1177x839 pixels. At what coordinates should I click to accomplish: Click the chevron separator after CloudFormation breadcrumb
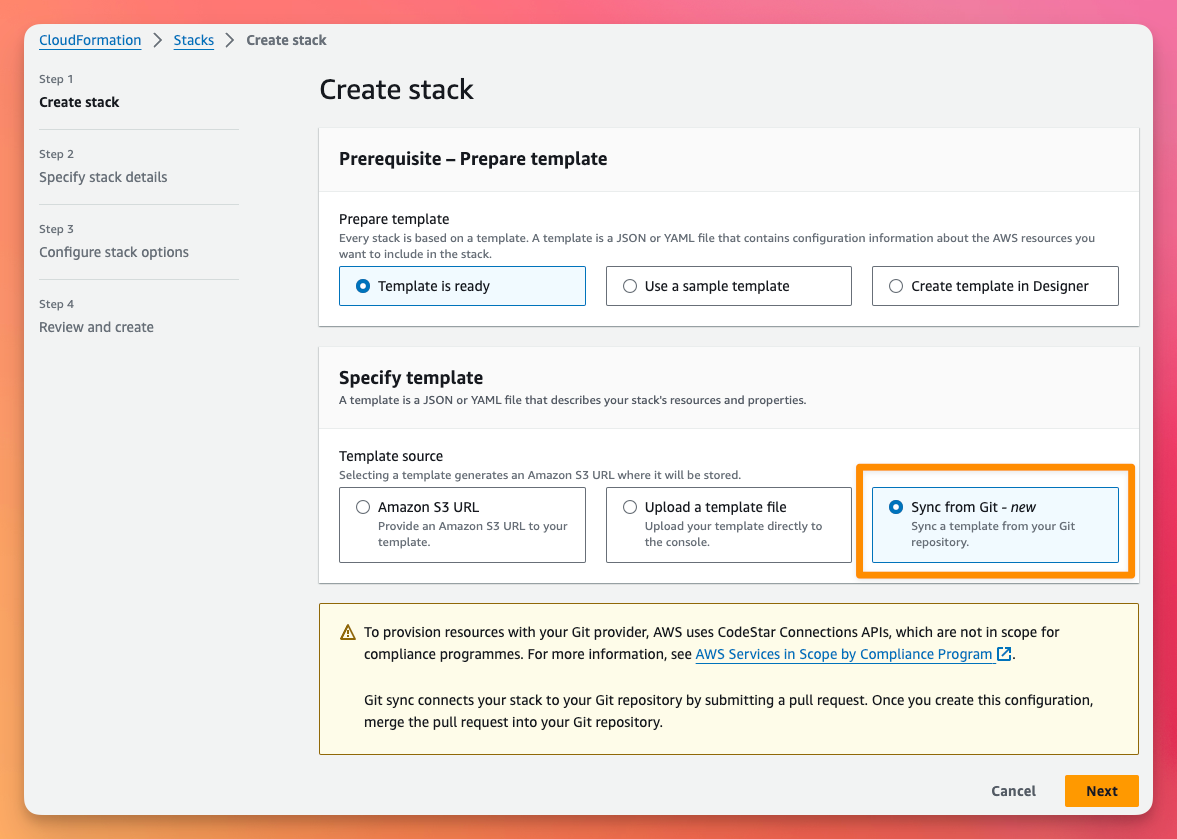[158, 41]
